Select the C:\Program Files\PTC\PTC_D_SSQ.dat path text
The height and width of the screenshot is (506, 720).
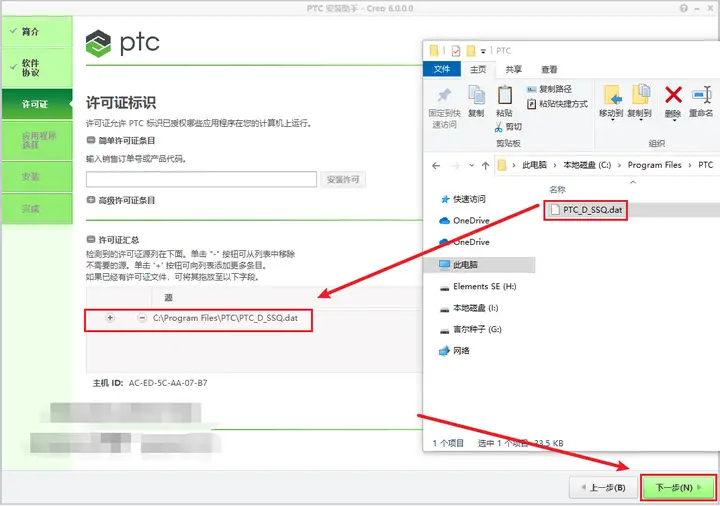coord(225,318)
